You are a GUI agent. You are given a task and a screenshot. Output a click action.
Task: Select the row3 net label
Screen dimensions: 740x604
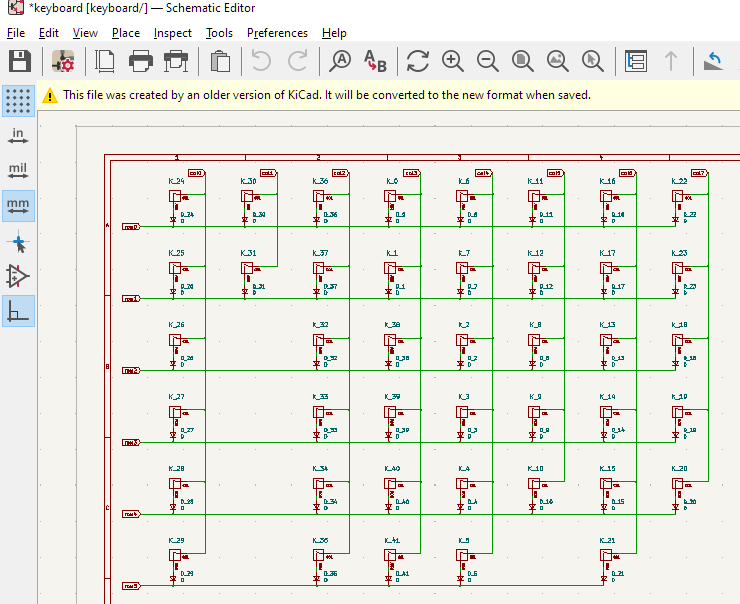coord(131,442)
